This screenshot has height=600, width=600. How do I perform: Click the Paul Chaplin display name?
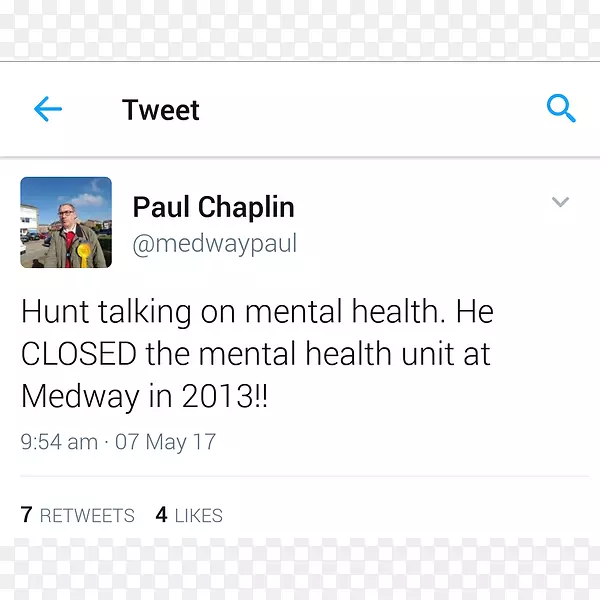[214, 207]
